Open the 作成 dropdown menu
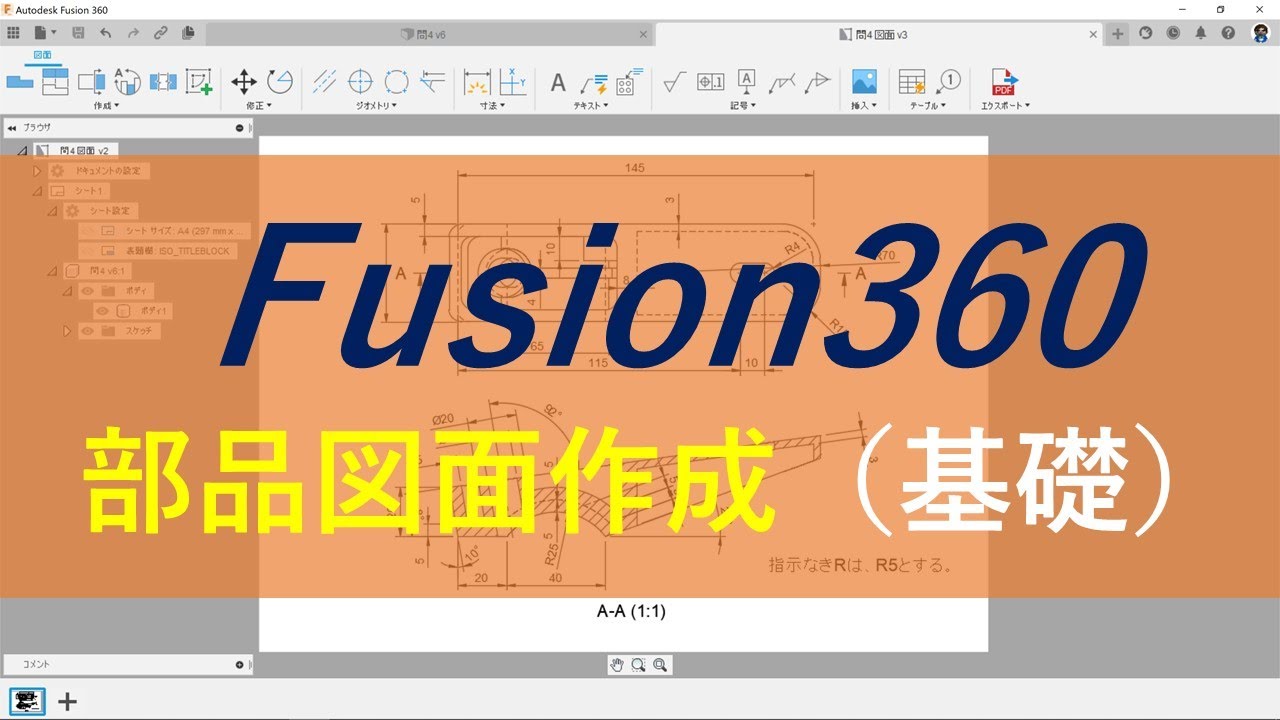This screenshot has width=1280, height=720. pyautogui.click(x=107, y=105)
